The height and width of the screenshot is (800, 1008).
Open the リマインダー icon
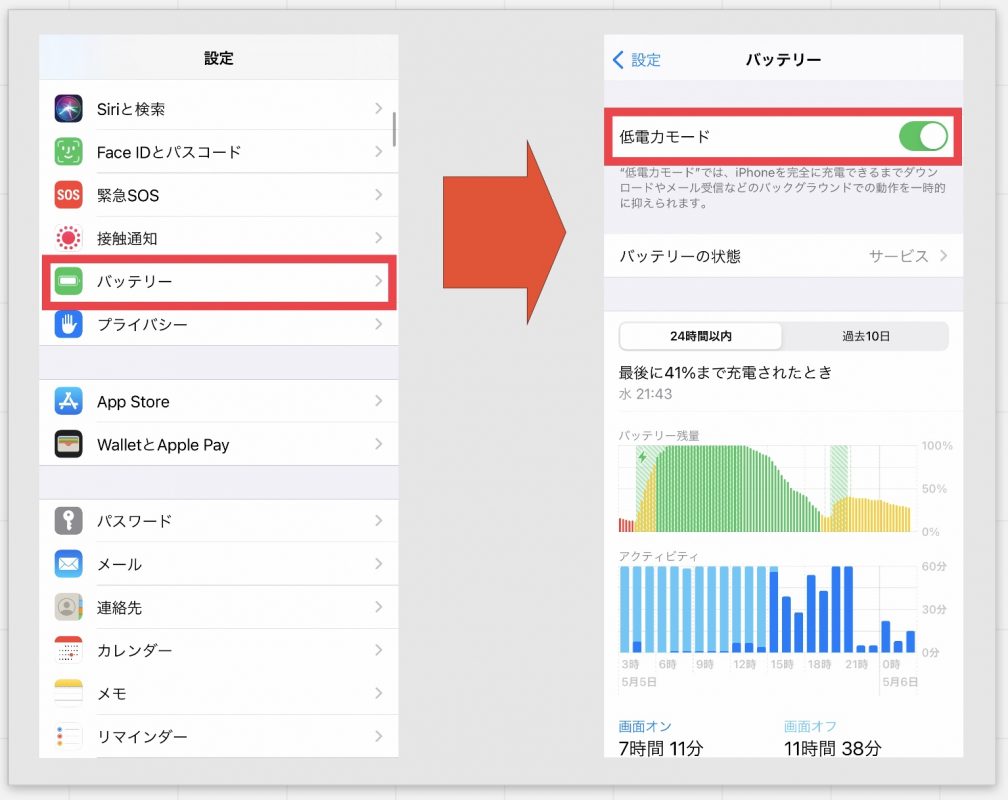67,736
